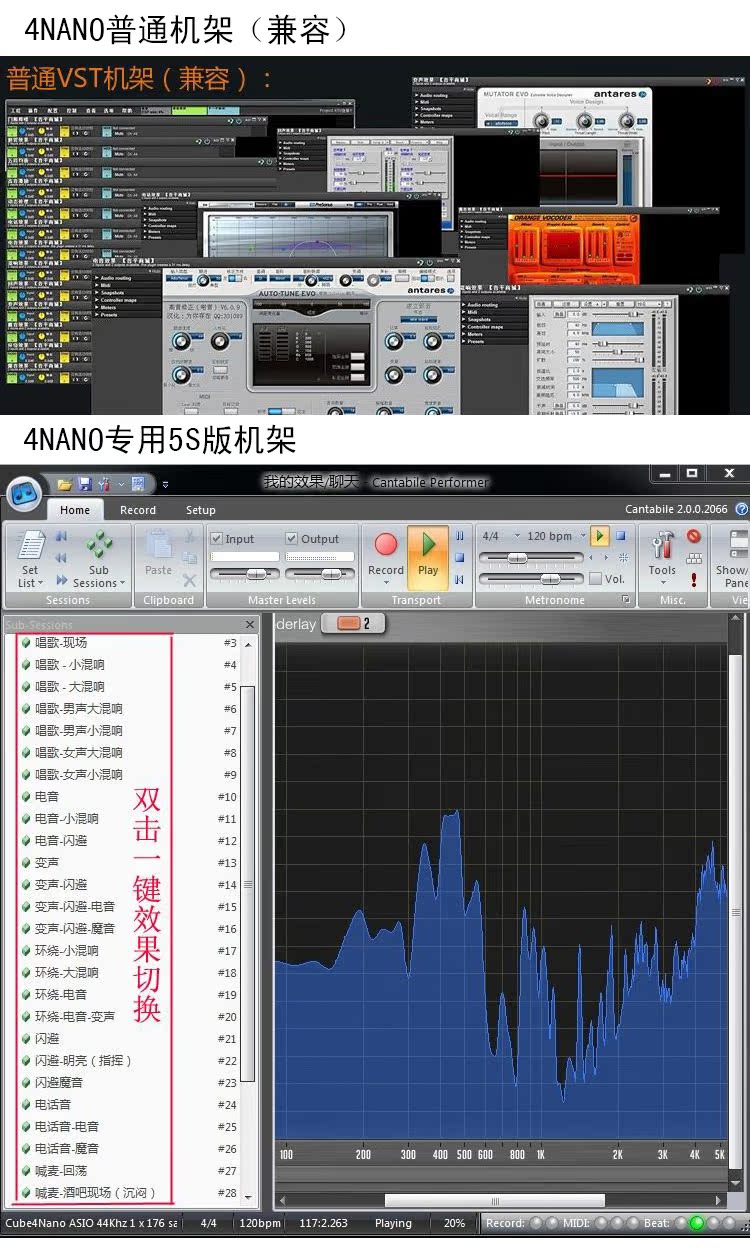Select sub-session 变声-闪避-魔音 #16
Image resolution: width=750 pixels, height=1252 pixels.
[129, 928]
